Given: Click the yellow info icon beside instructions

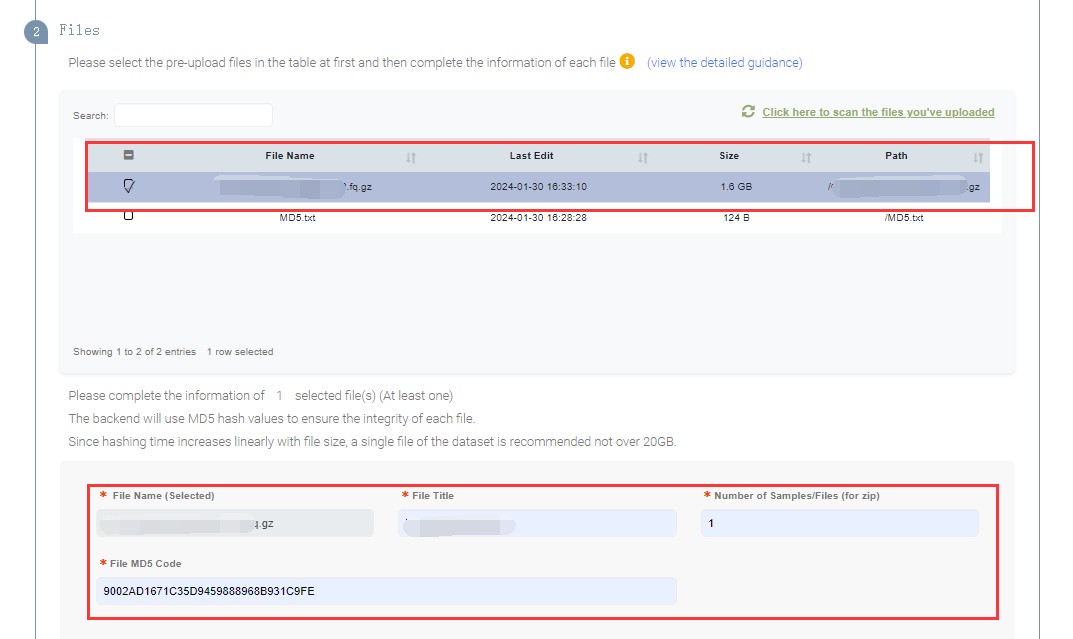Looking at the screenshot, I should [627, 61].
